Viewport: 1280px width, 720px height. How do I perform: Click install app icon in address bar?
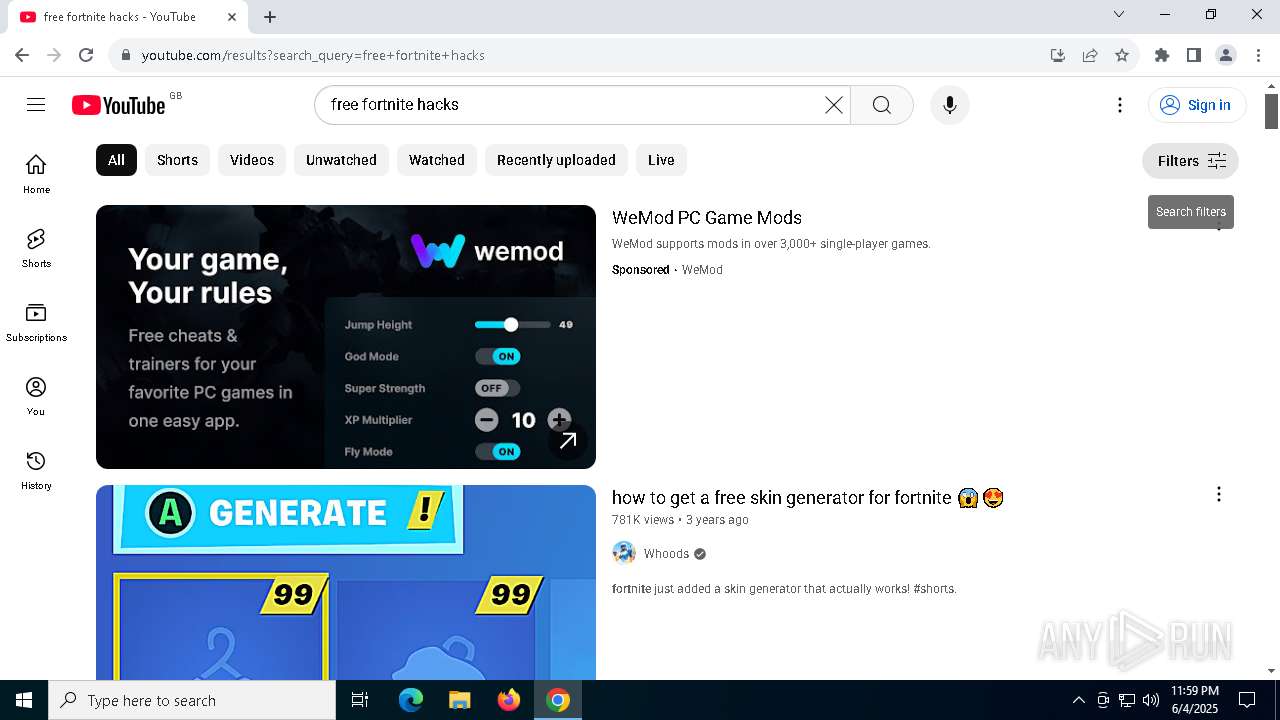click(x=1058, y=55)
